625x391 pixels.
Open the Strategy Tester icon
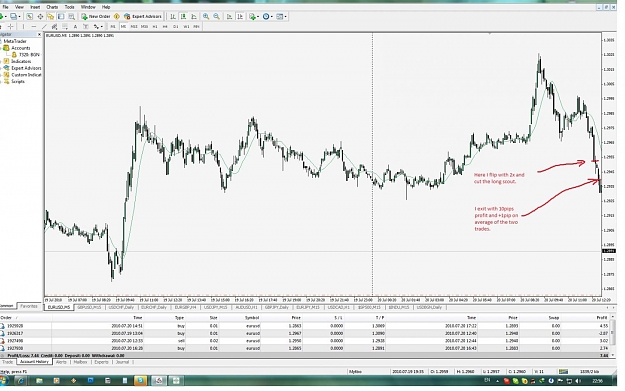point(71,16)
